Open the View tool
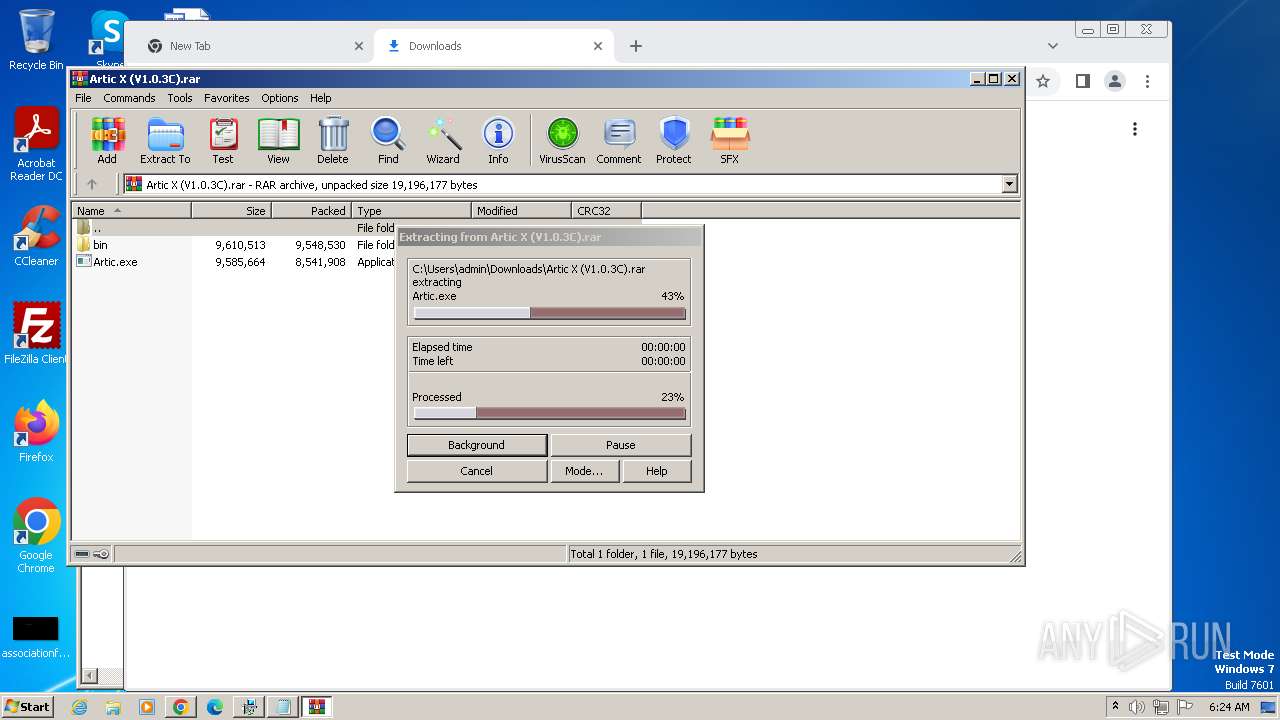 (x=278, y=140)
